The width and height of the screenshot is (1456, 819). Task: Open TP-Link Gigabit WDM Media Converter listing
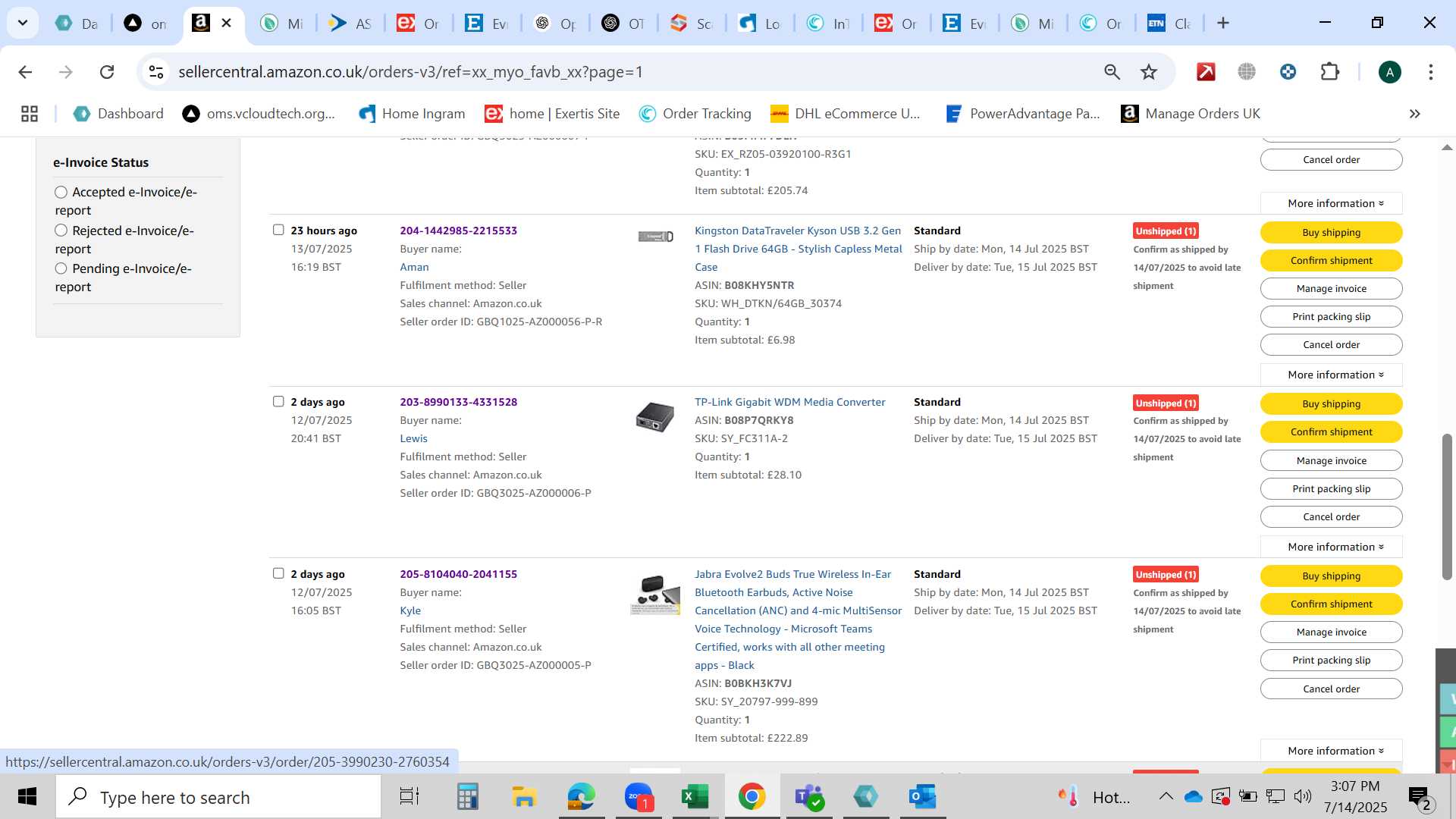(x=789, y=402)
